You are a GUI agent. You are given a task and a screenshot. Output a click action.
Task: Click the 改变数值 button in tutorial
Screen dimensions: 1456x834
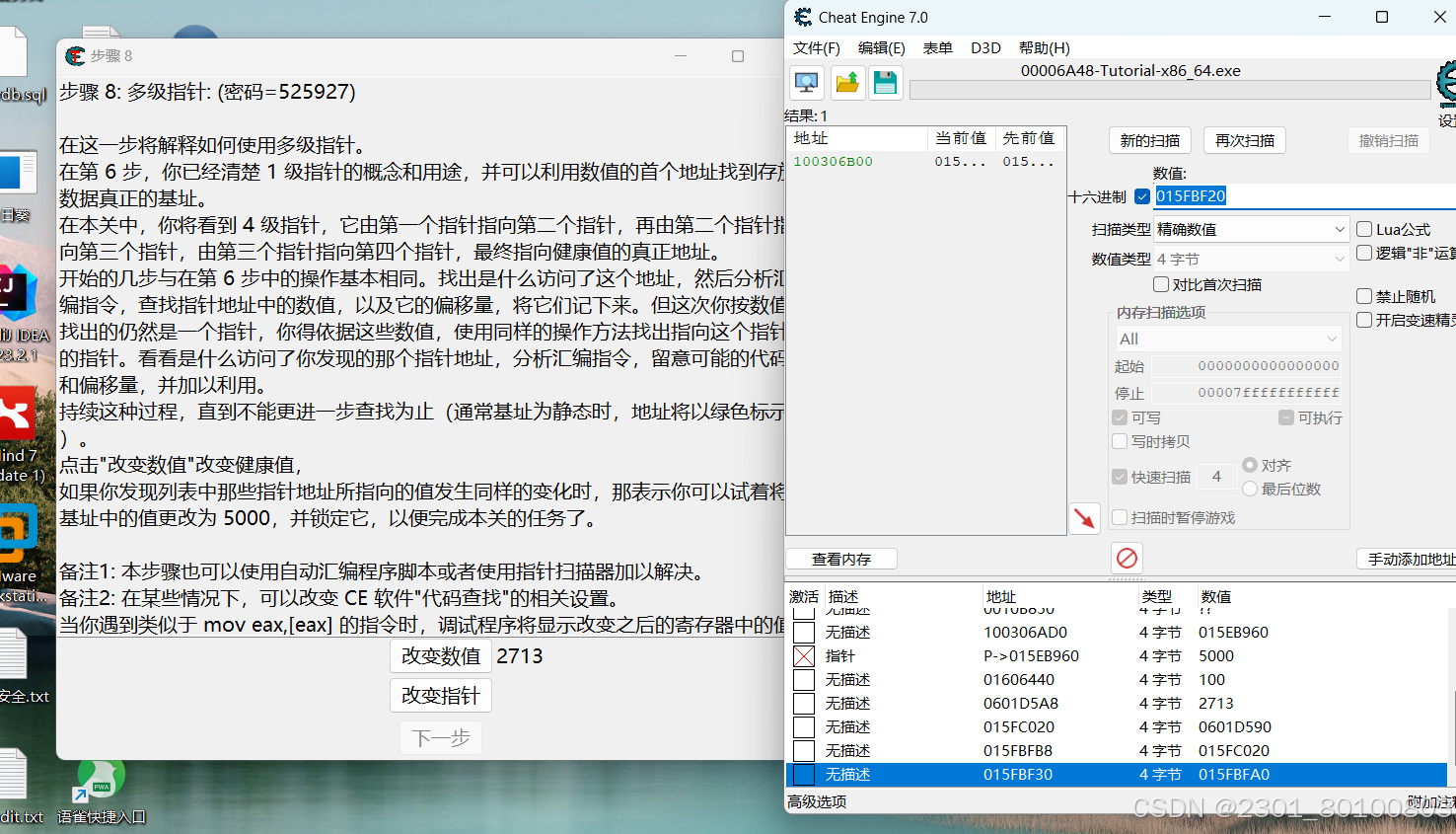[441, 656]
